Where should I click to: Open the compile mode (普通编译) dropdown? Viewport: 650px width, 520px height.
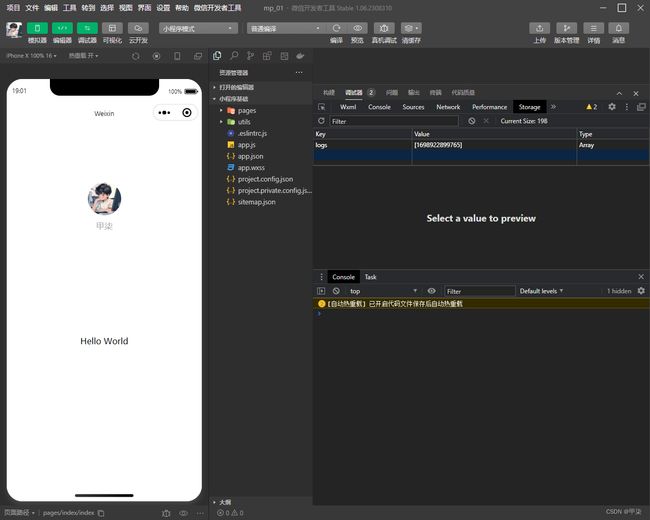coord(284,28)
